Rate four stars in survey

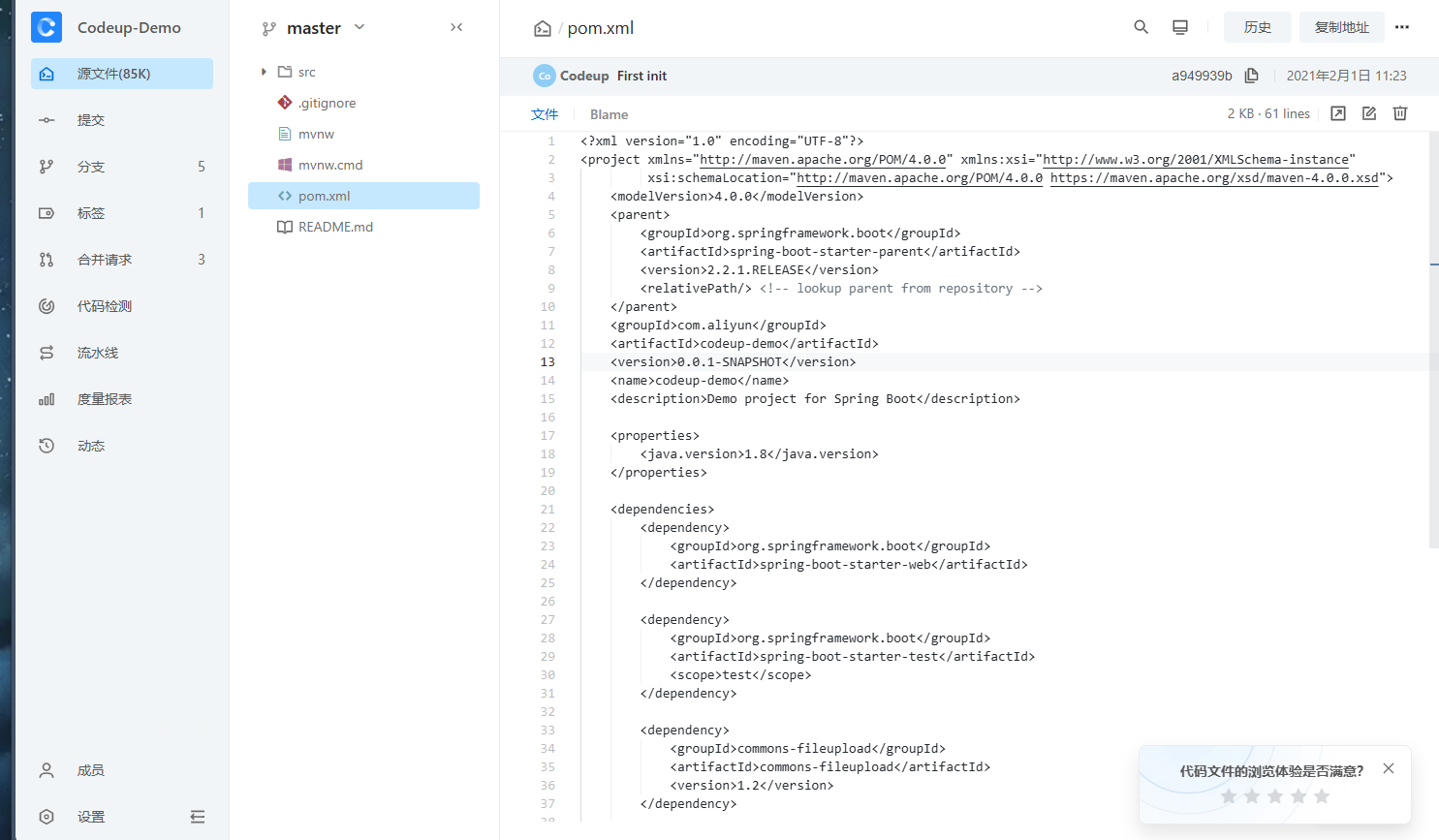1298,796
